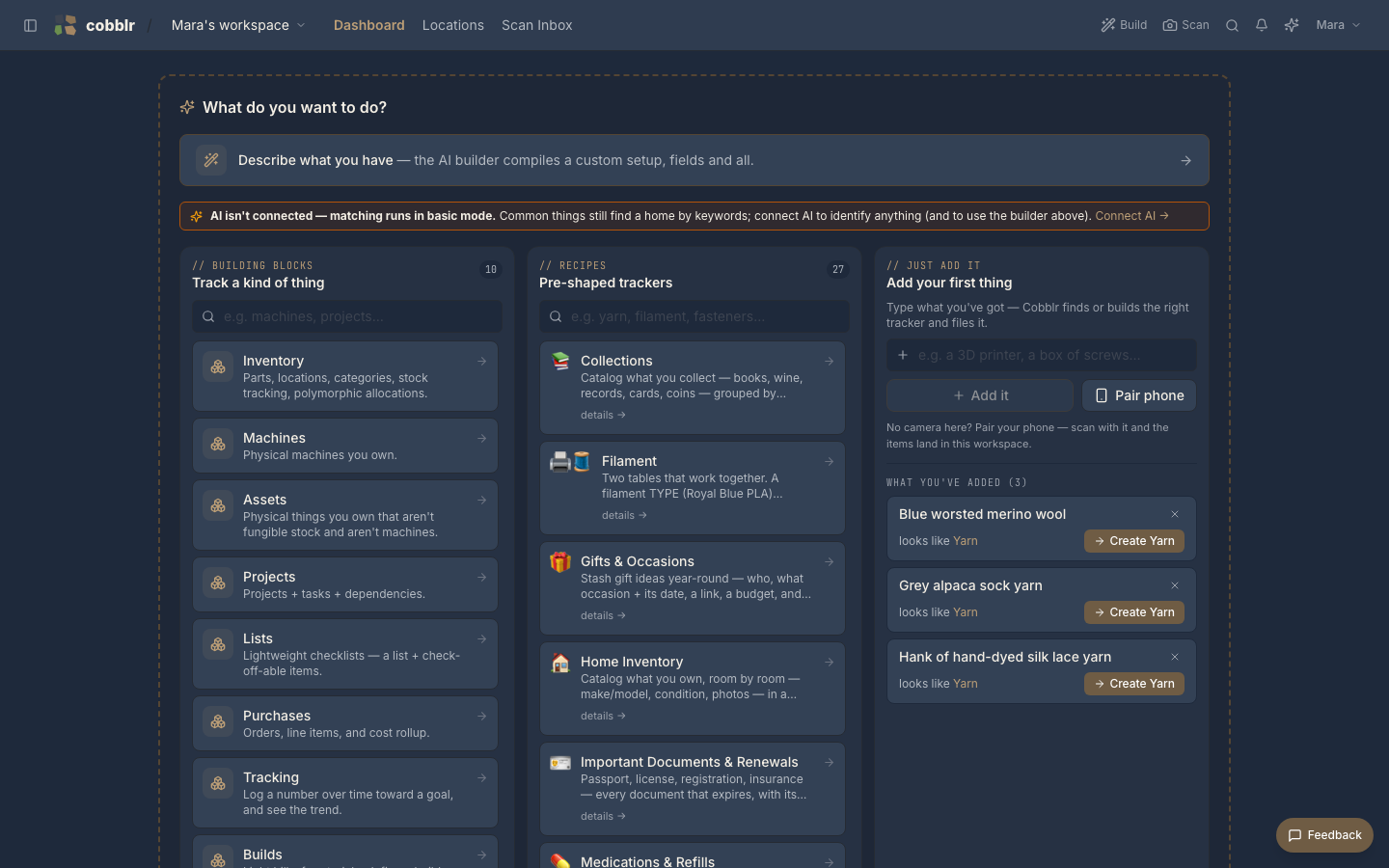Click the Home Inventory house icon
Image resolution: width=1389 pixels, height=868 pixels.
(560, 662)
